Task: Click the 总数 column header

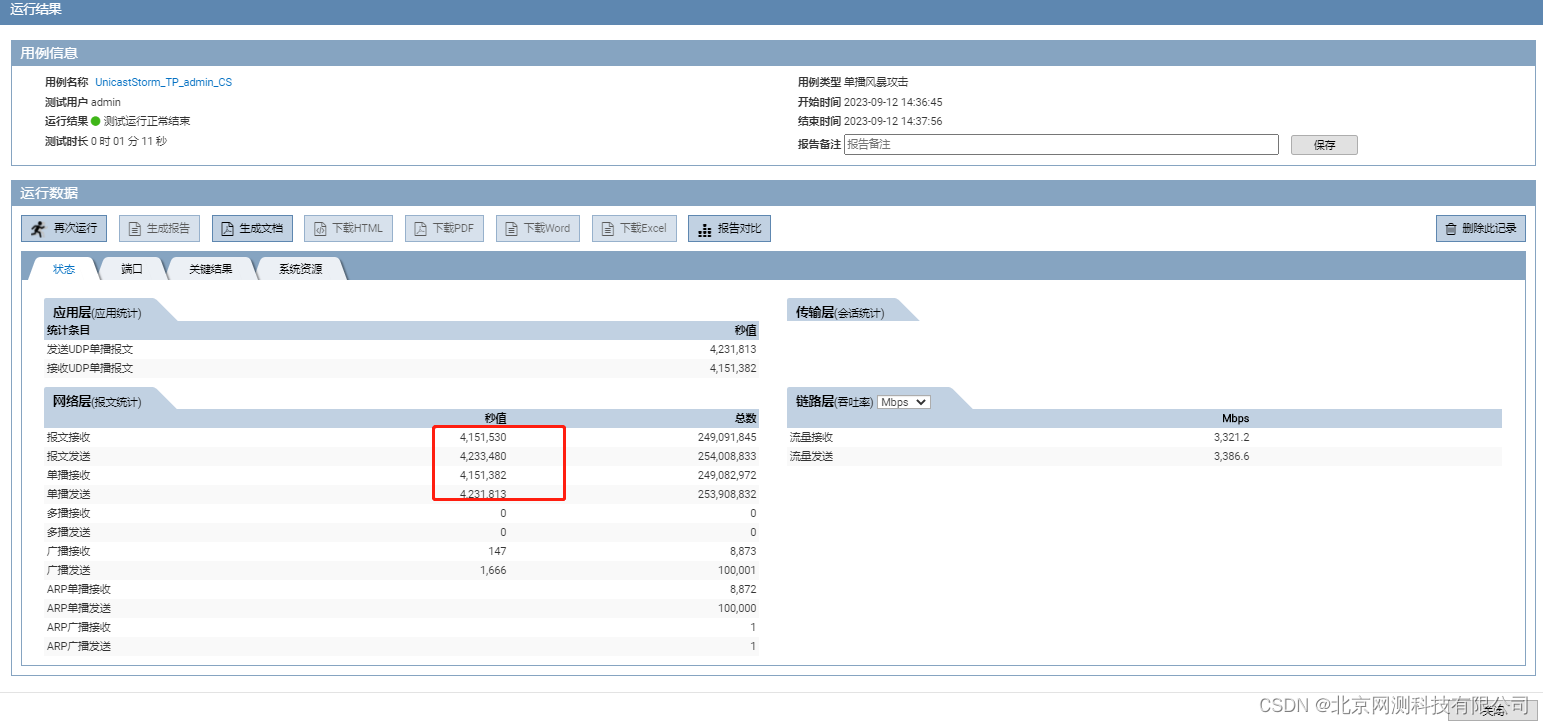Action: point(745,418)
